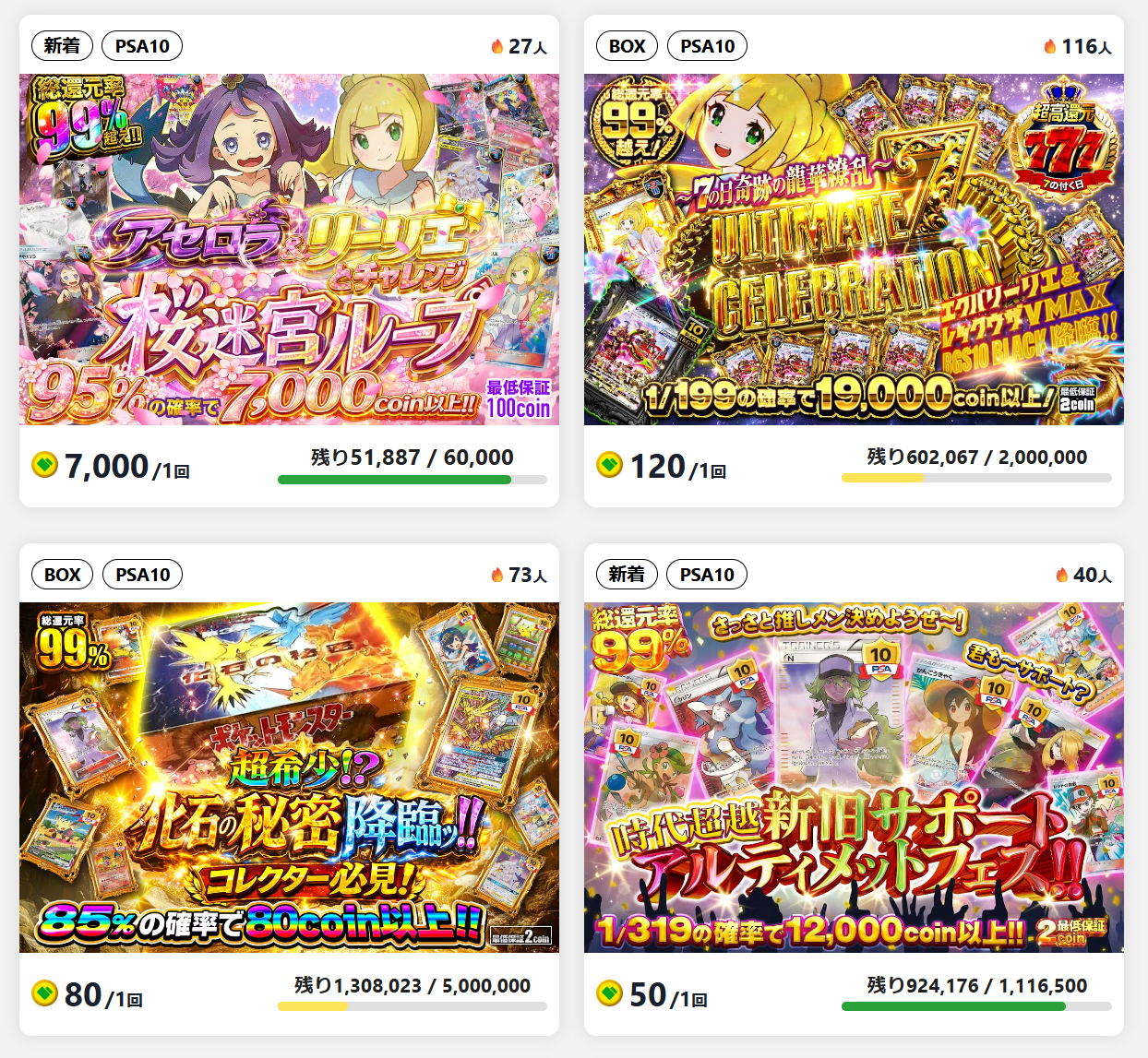Click the progress bar under 残り51,887 / 60,000
The height and width of the screenshot is (1058, 1148).
(413, 480)
